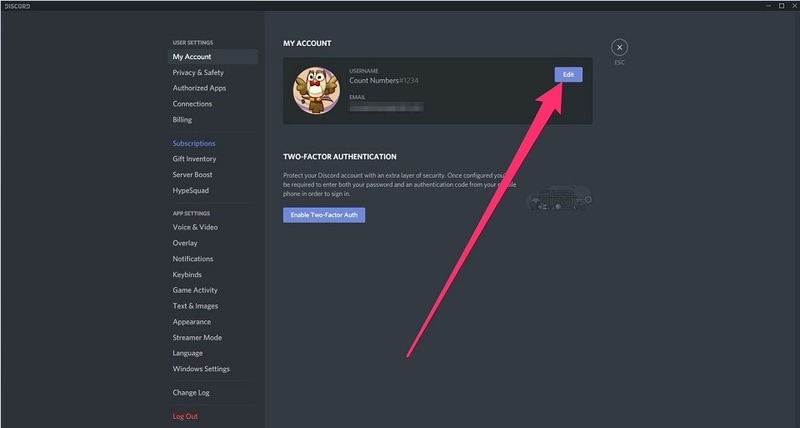Select Notifications in App Settings
This screenshot has width=800, height=428.
click(193, 259)
